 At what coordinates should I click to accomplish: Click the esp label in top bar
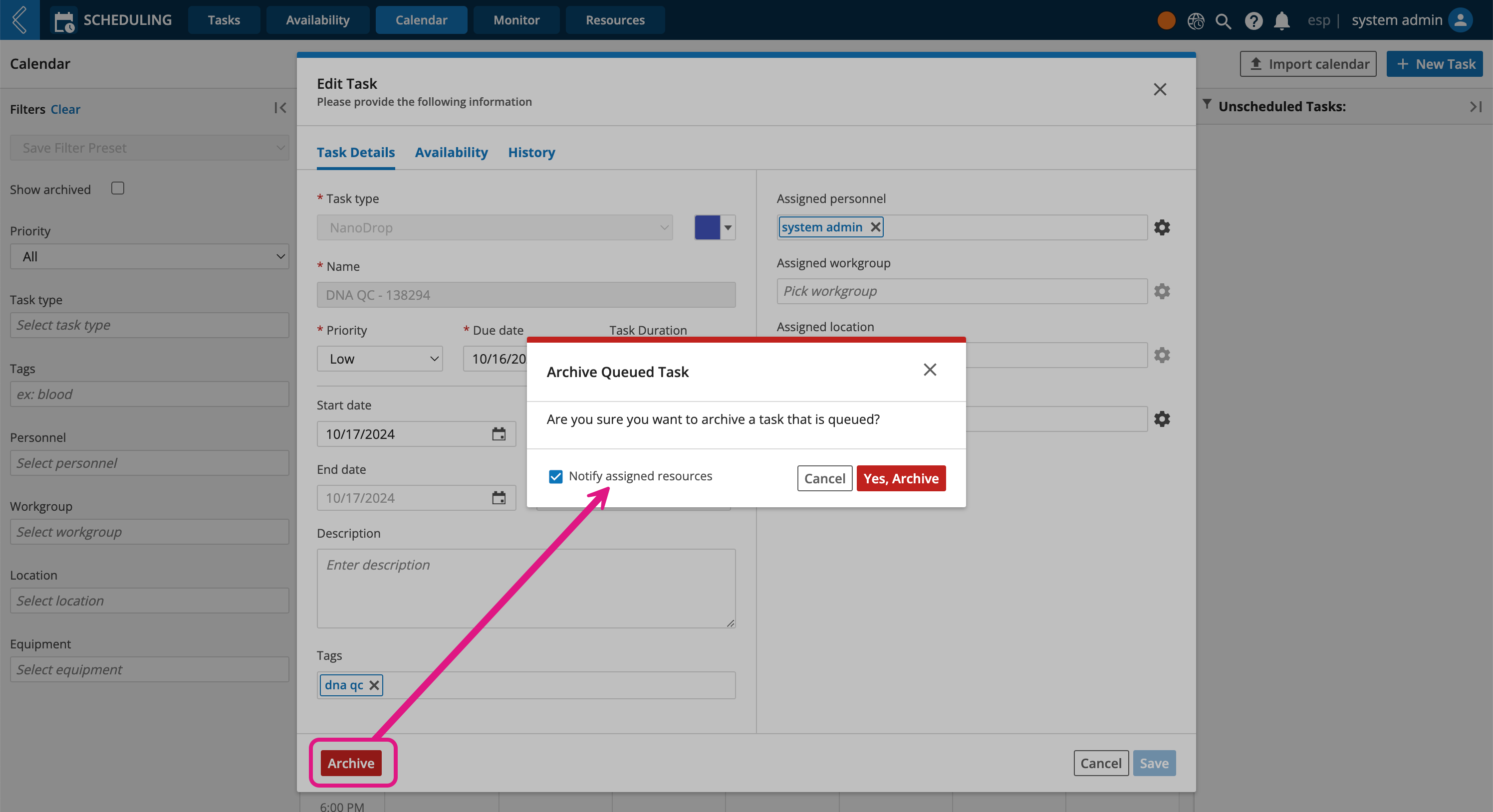pos(1318,20)
